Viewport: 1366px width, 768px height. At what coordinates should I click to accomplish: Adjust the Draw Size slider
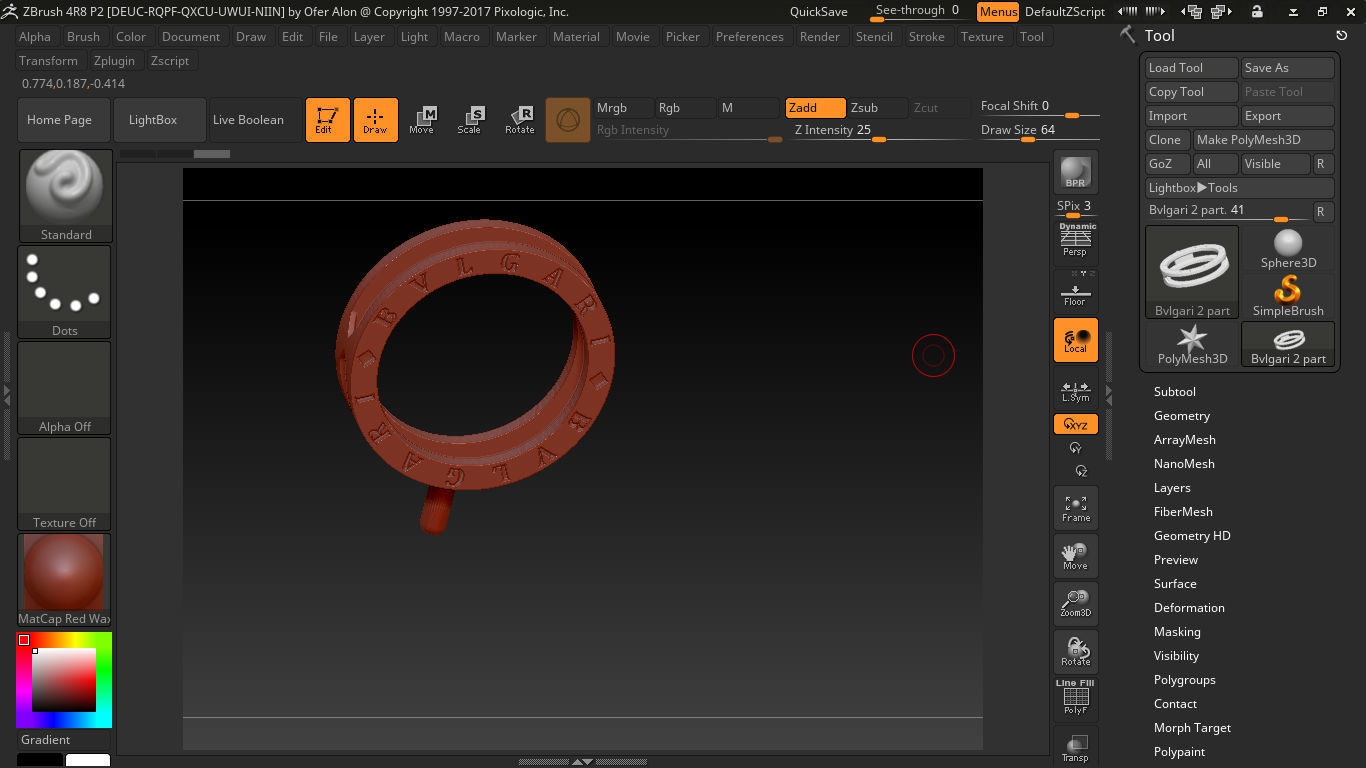pyautogui.click(x=1040, y=131)
